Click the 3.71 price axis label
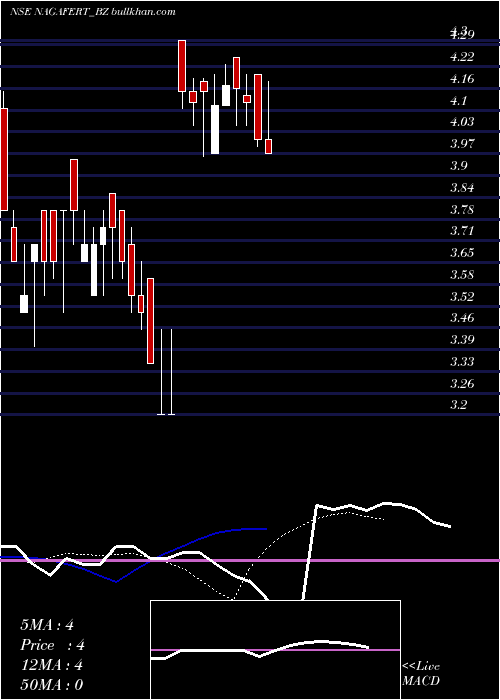500x700 pixels. point(462,231)
